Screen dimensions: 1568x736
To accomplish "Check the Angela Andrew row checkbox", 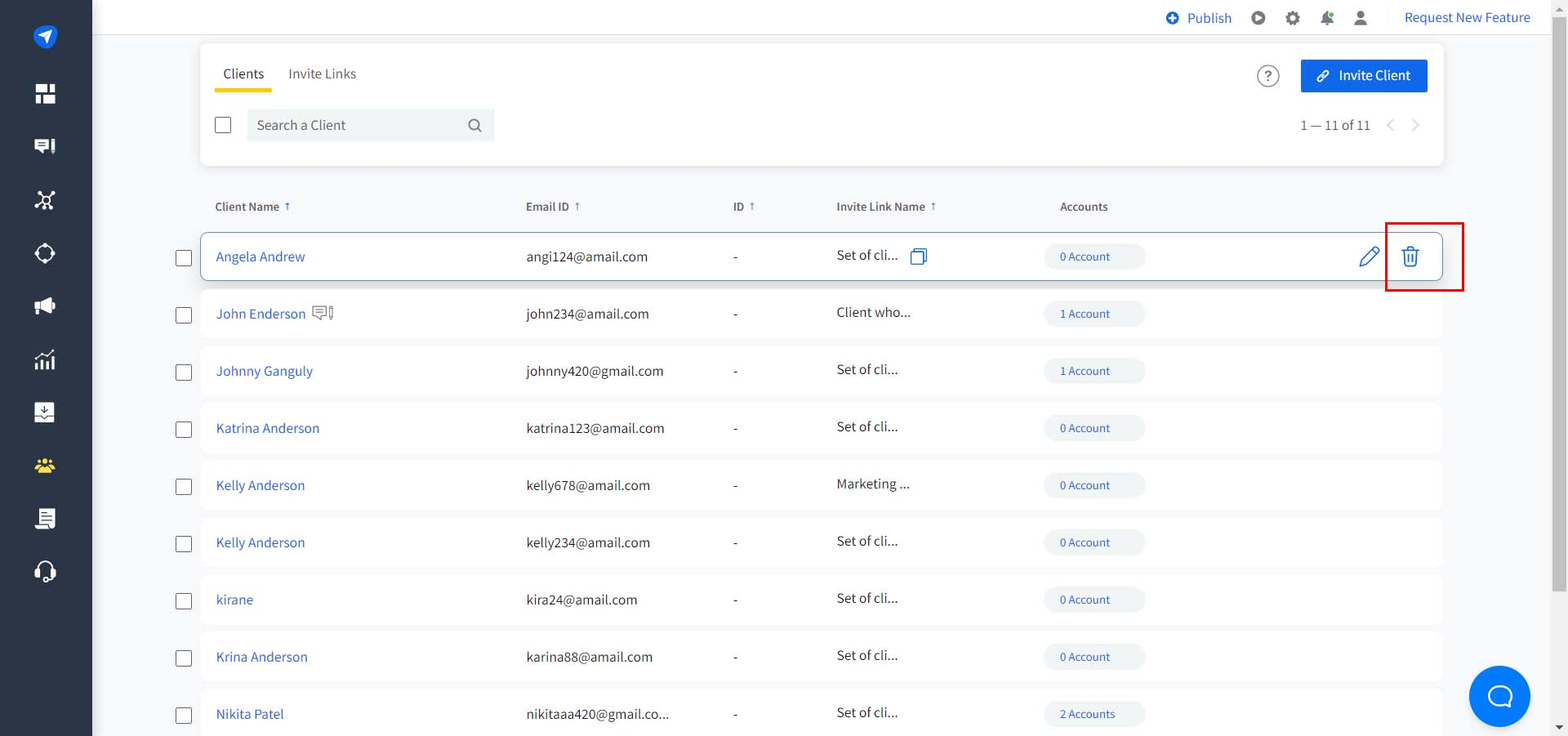I will pyautogui.click(x=184, y=258).
